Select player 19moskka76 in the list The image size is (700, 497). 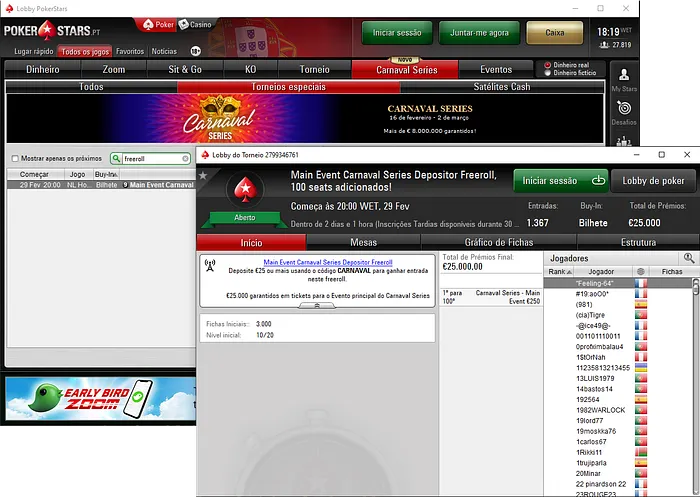618,431
